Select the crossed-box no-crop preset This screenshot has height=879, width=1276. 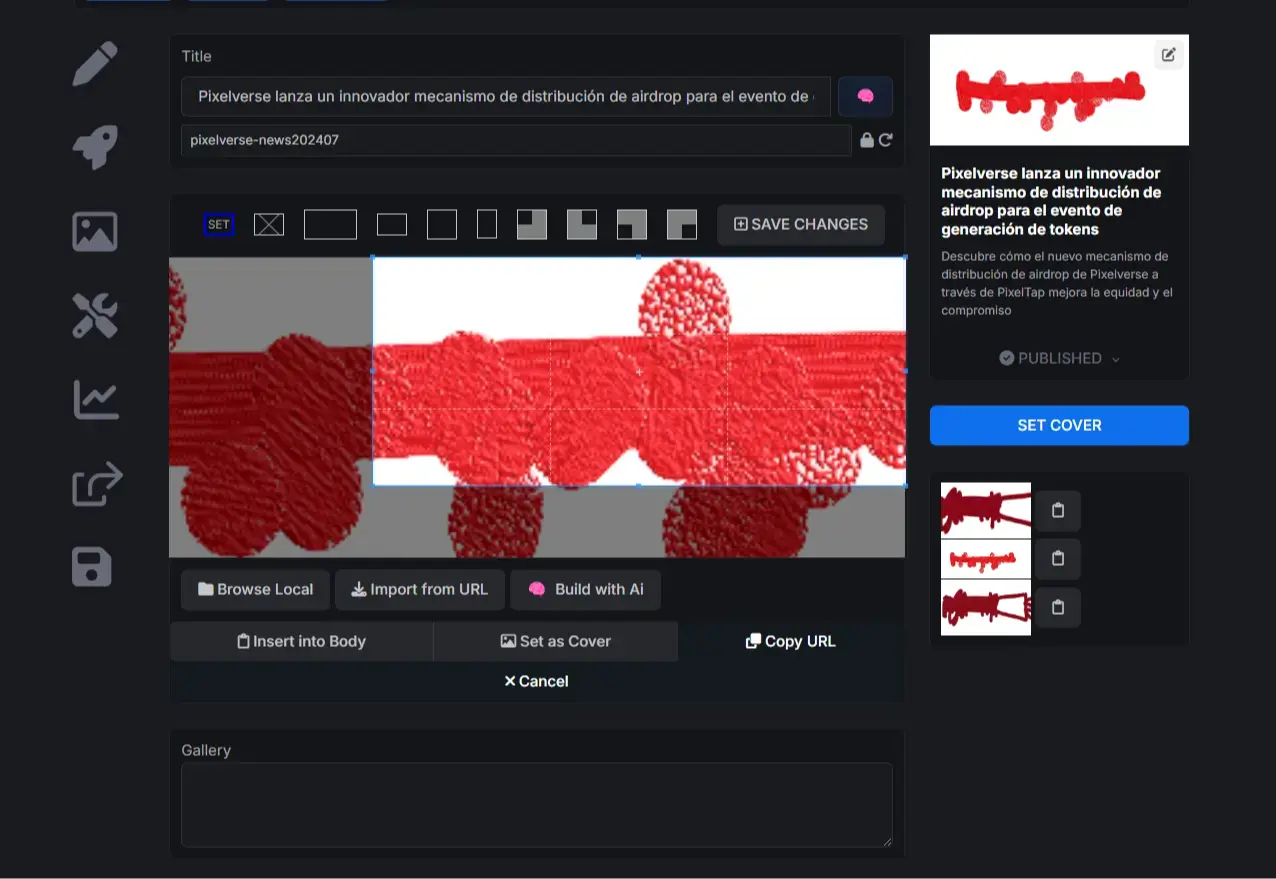[269, 224]
